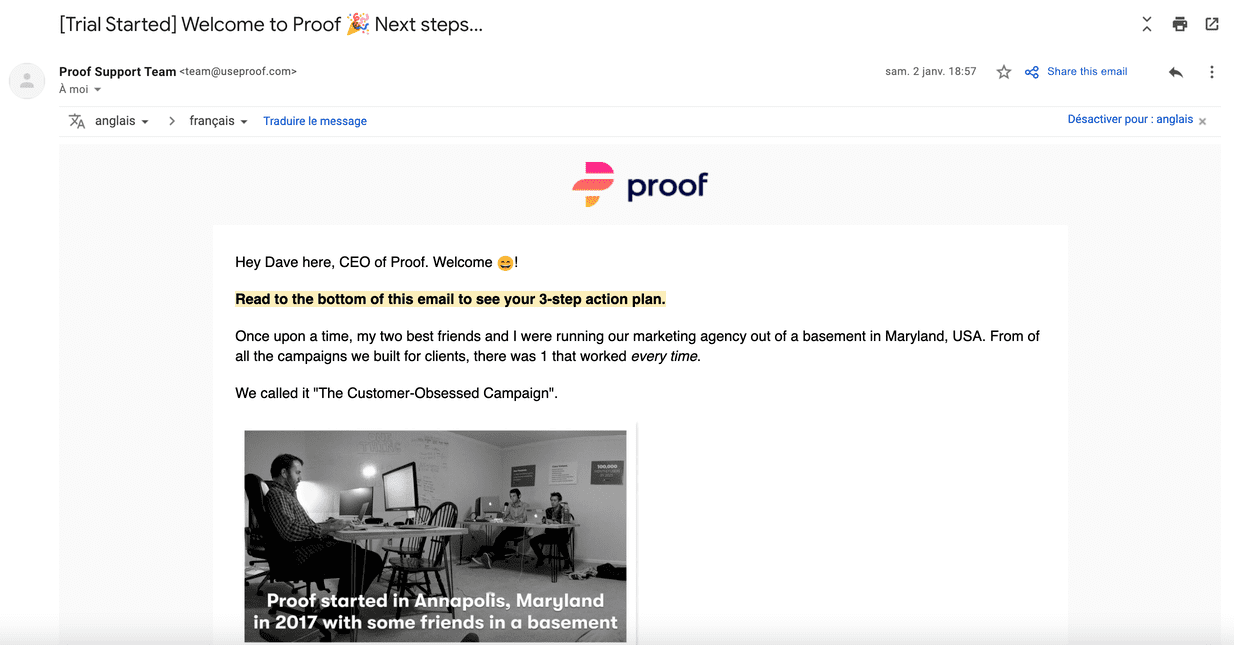Reply using the arrow icon
This screenshot has height=645, width=1234.
1176,72
